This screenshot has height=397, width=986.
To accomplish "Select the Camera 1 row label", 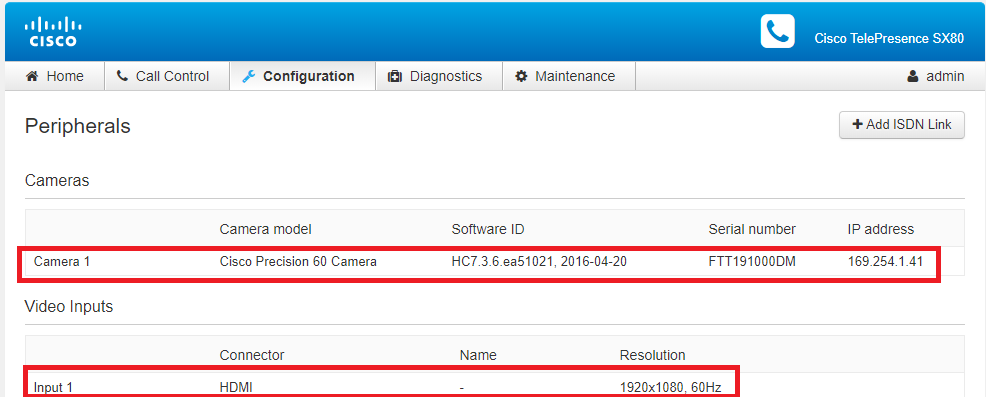I will 62,261.
